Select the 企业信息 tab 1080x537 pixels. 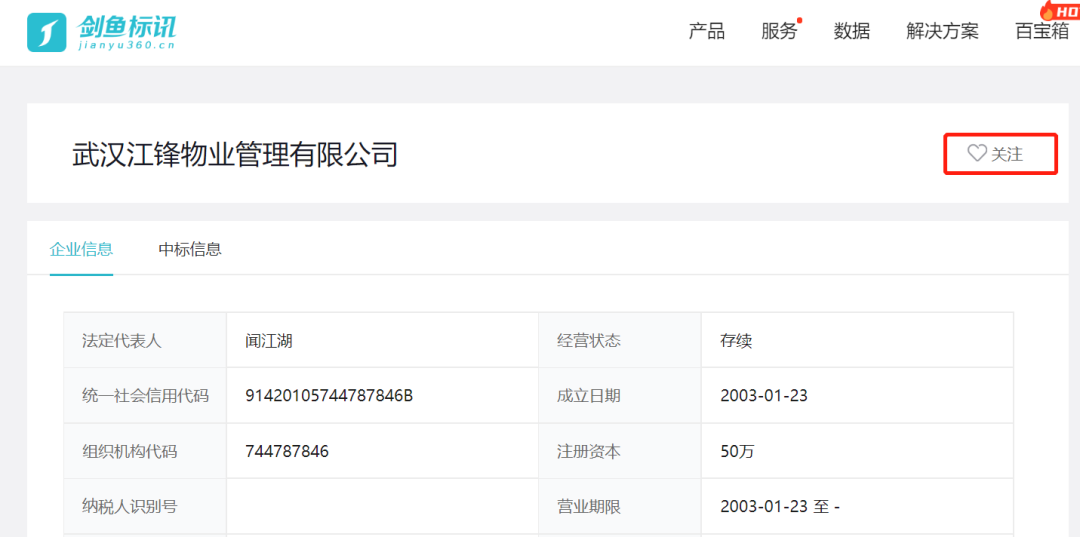coord(81,249)
